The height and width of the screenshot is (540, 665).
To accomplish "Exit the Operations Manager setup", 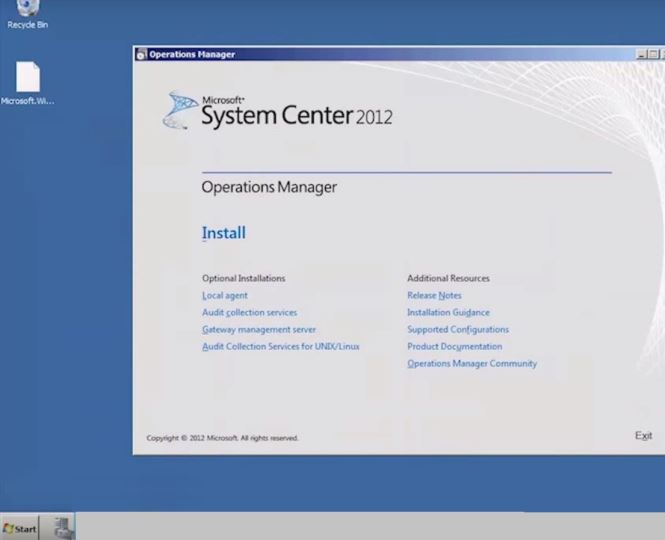I will point(643,436).
